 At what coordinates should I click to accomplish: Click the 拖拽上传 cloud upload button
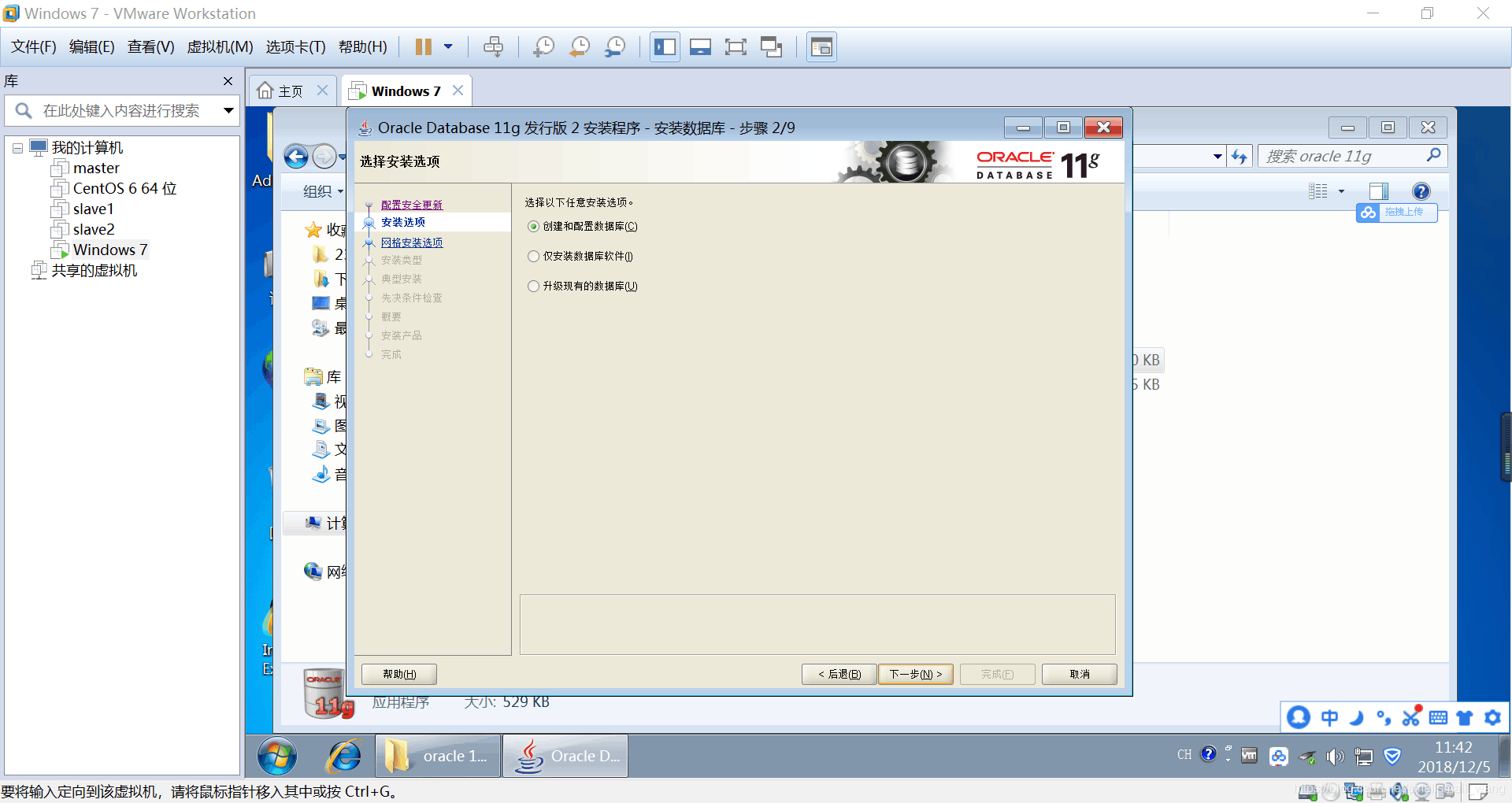pyautogui.click(x=1397, y=213)
